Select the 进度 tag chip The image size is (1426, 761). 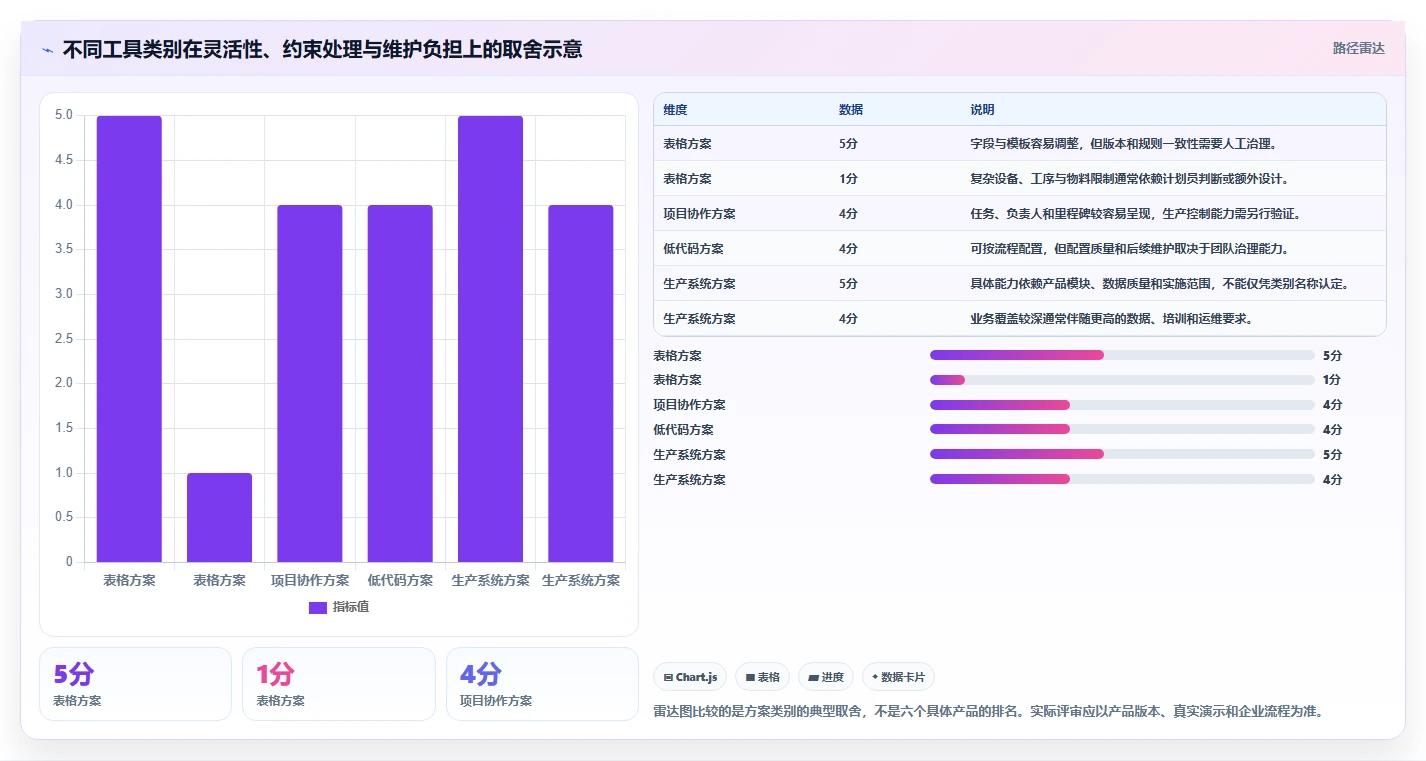(x=826, y=677)
